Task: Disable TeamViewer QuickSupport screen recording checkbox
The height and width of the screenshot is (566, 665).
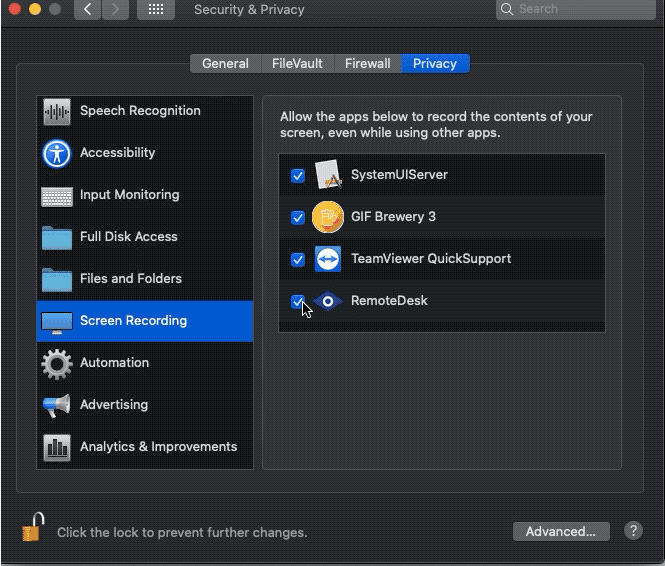Action: point(298,259)
